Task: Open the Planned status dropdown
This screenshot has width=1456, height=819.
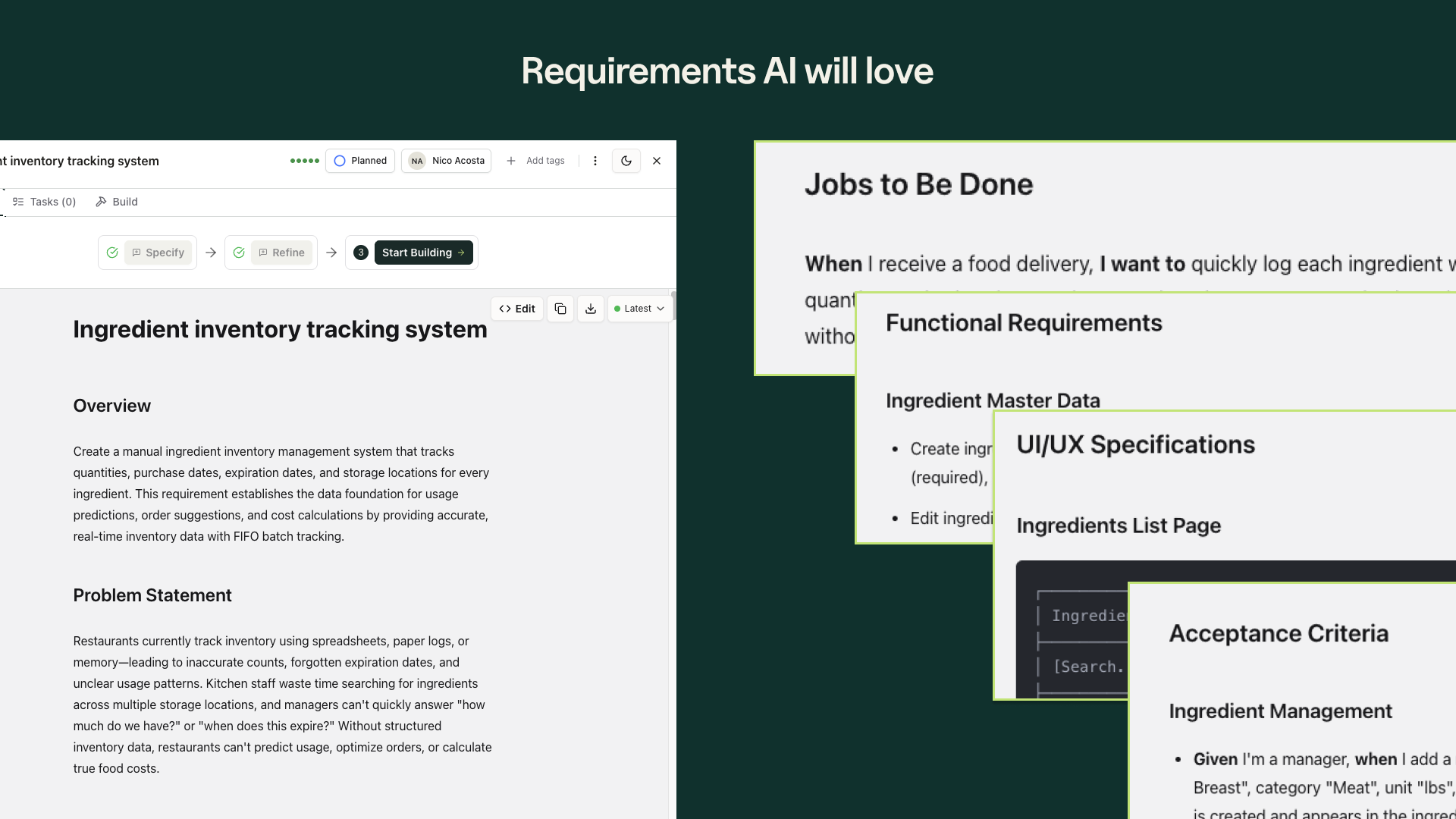Action: click(360, 161)
